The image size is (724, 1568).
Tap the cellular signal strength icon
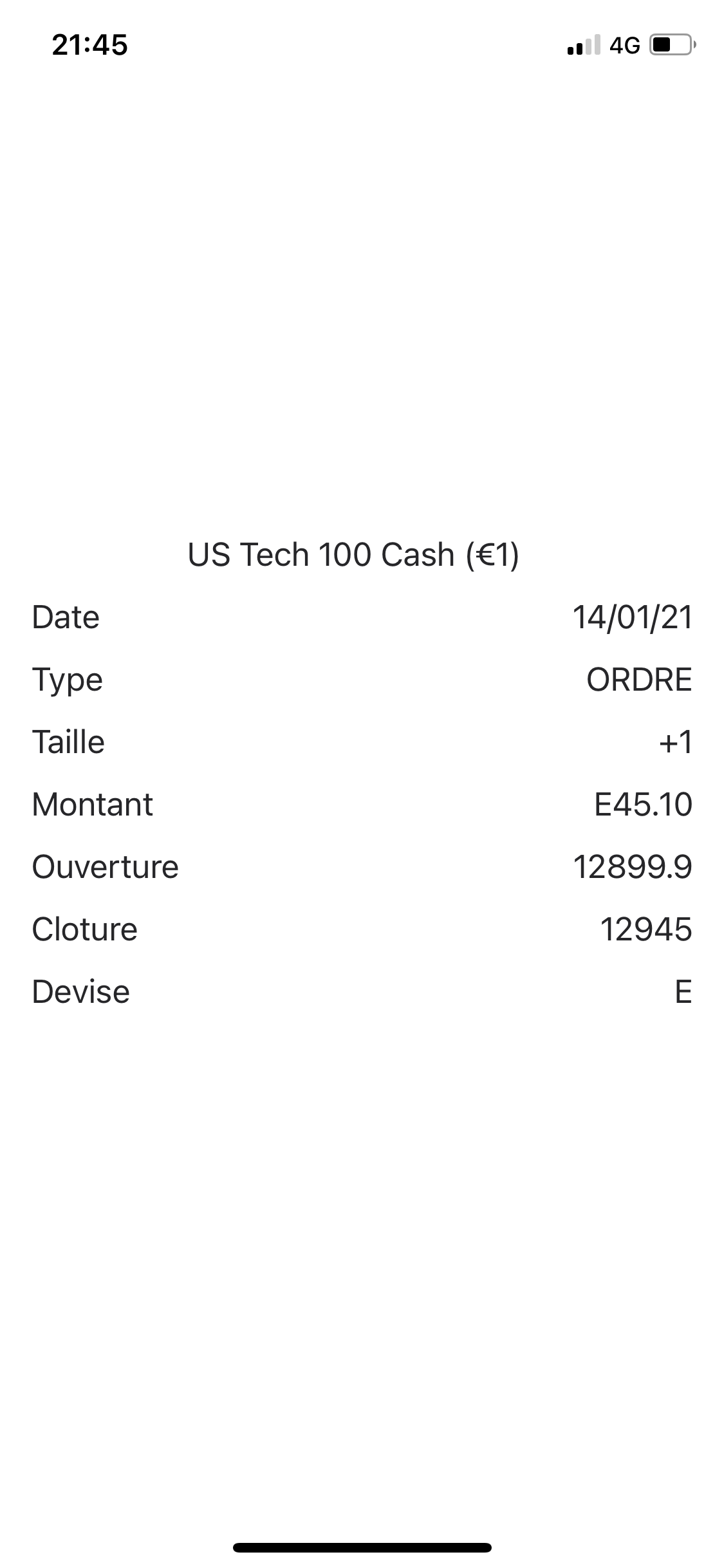[x=583, y=45]
